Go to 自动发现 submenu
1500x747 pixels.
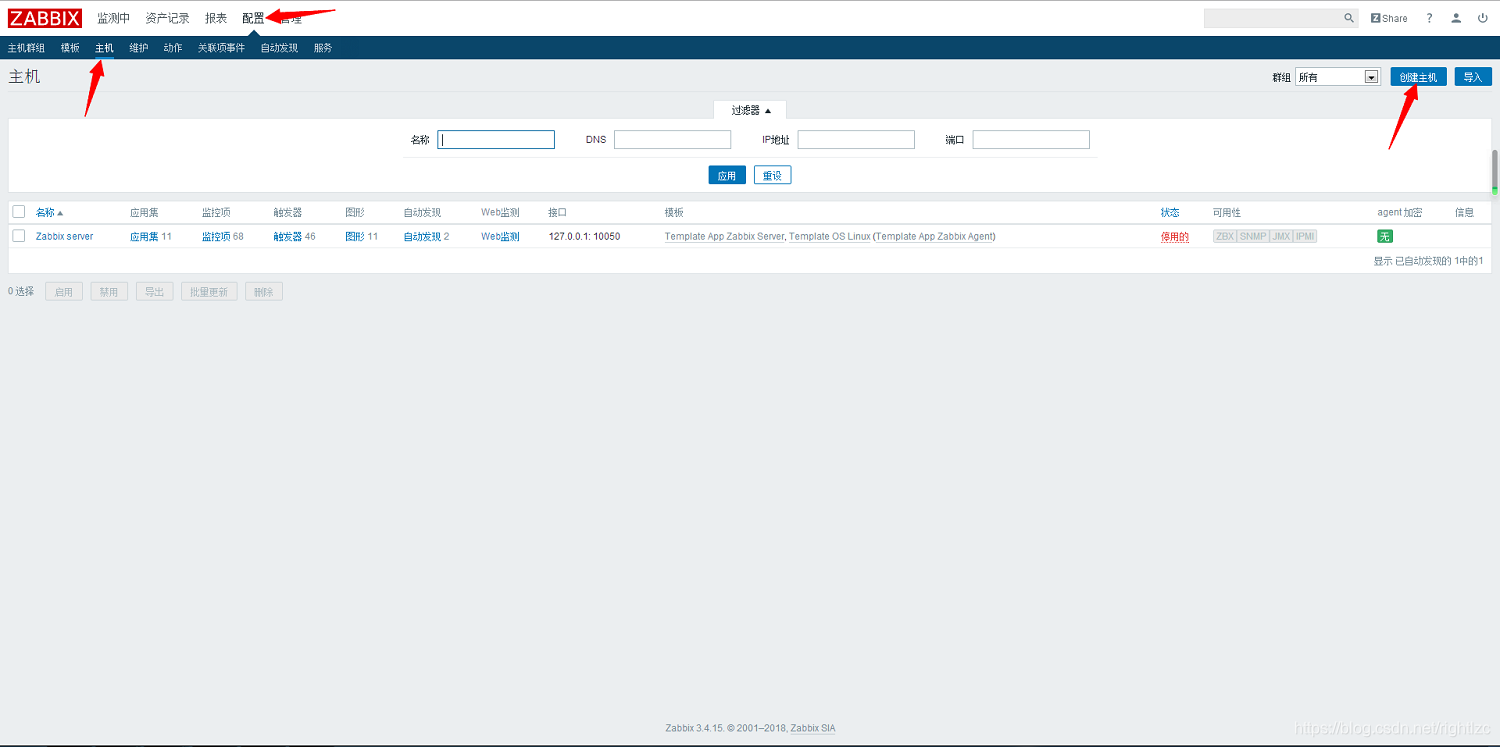279,48
